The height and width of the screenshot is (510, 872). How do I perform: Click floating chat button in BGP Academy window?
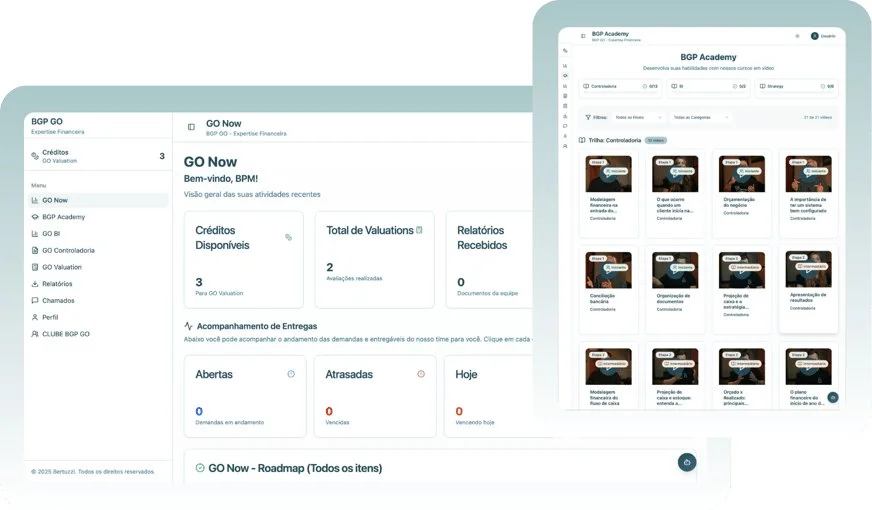click(x=833, y=397)
